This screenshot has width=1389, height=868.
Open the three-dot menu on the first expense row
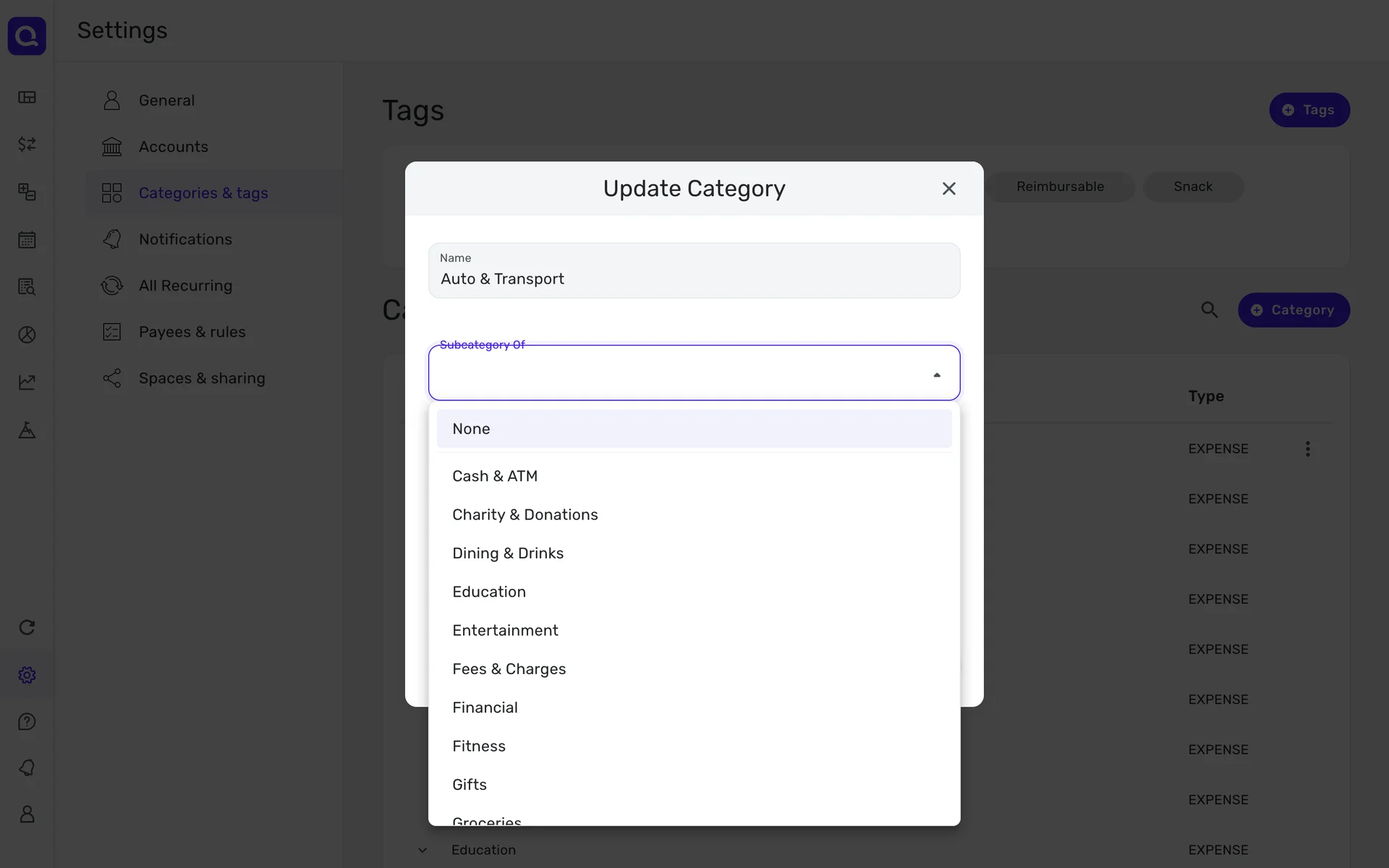[x=1307, y=449]
